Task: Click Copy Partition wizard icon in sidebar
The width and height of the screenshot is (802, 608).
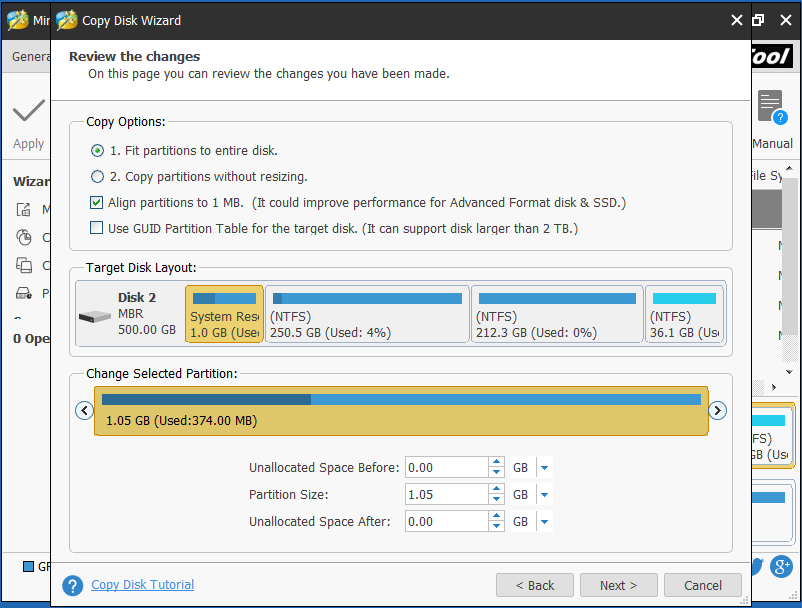Action: [24, 237]
